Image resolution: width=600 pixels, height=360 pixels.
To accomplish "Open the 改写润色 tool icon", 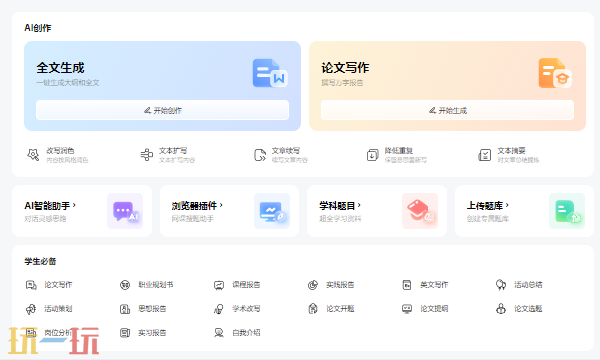I will pyautogui.click(x=33, y=155).
